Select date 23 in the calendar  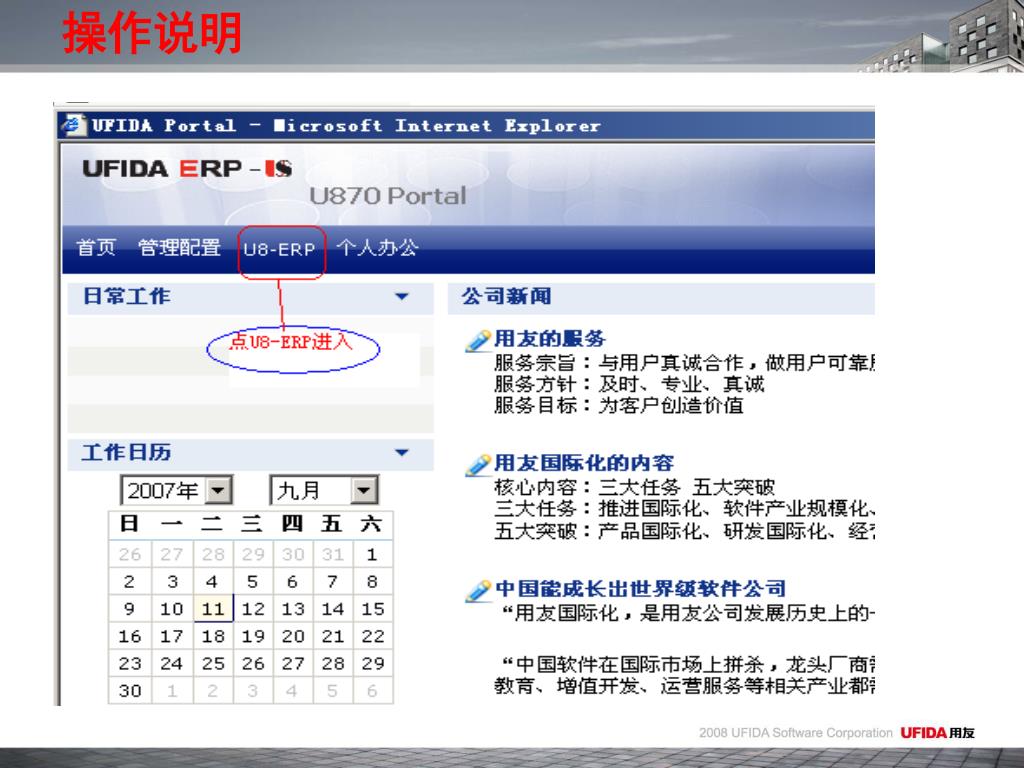[x=130, y=664]
